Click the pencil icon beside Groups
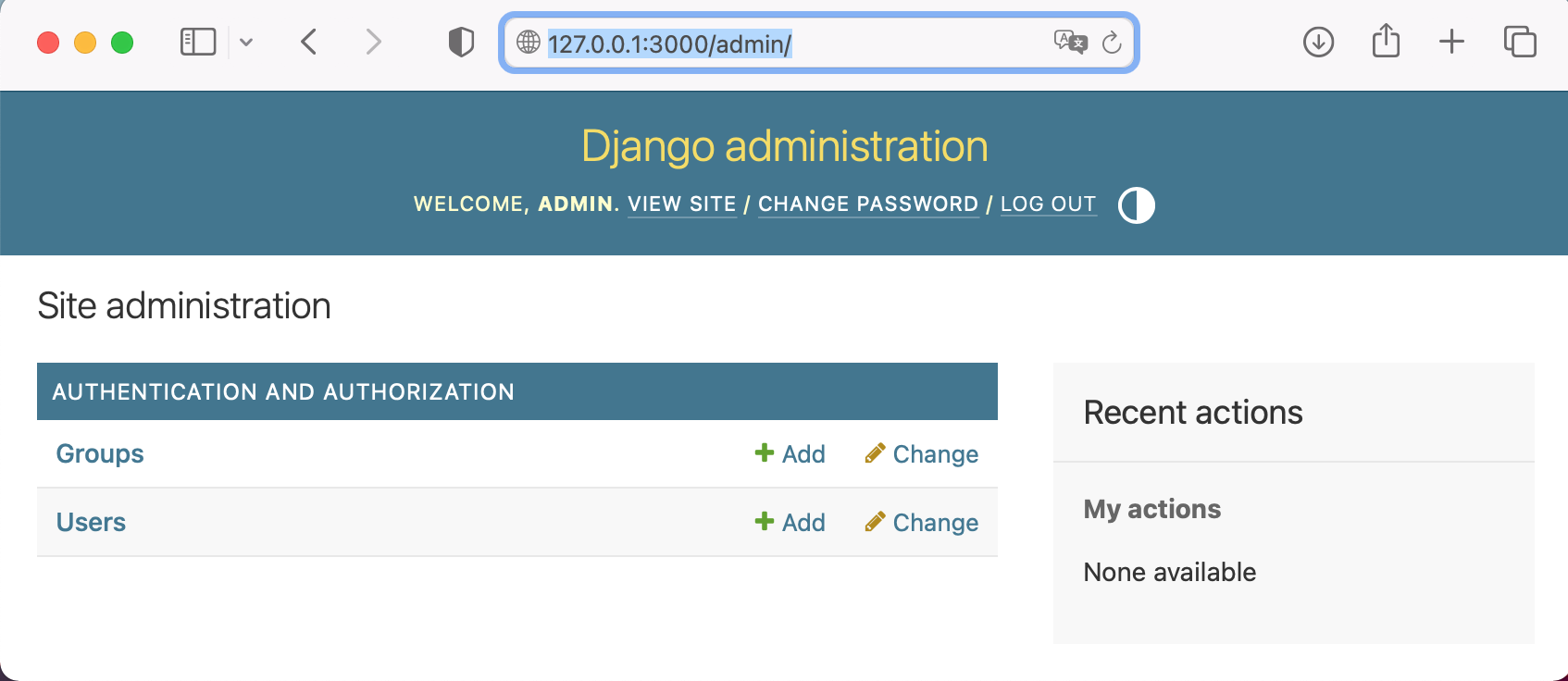This screenshot has height=681, width=1568. point(874,453)
